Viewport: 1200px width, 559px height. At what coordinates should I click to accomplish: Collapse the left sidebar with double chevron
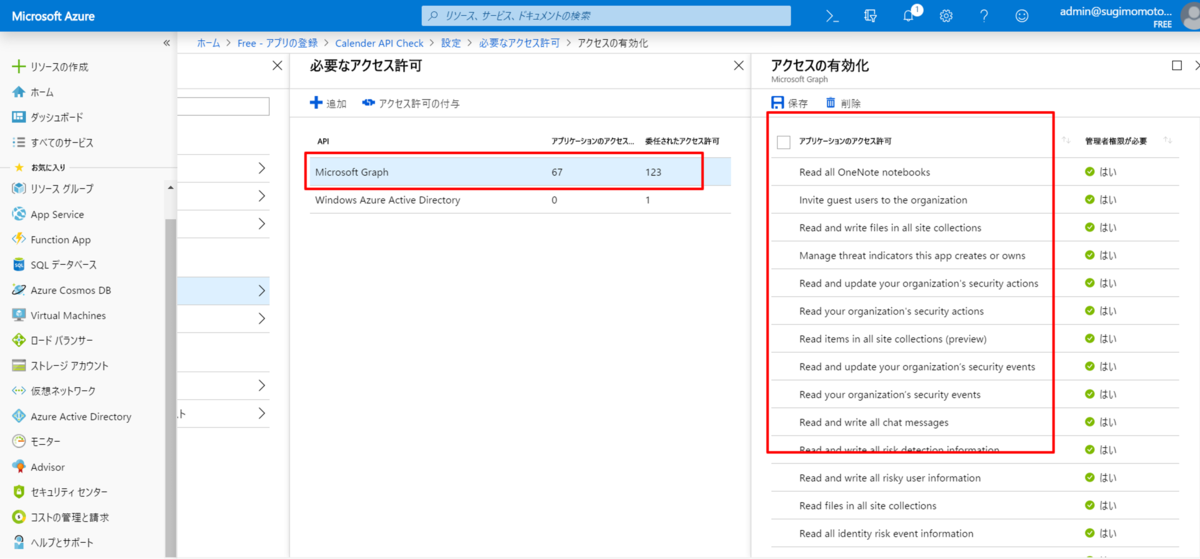point(167,44)
